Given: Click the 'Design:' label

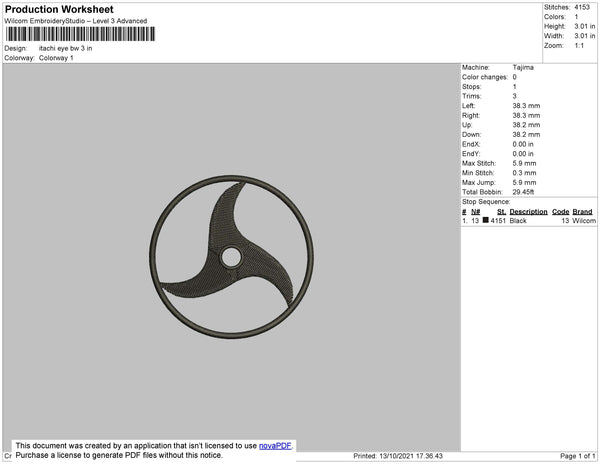Looking at the screenshot, I should [x=16, y=49].
